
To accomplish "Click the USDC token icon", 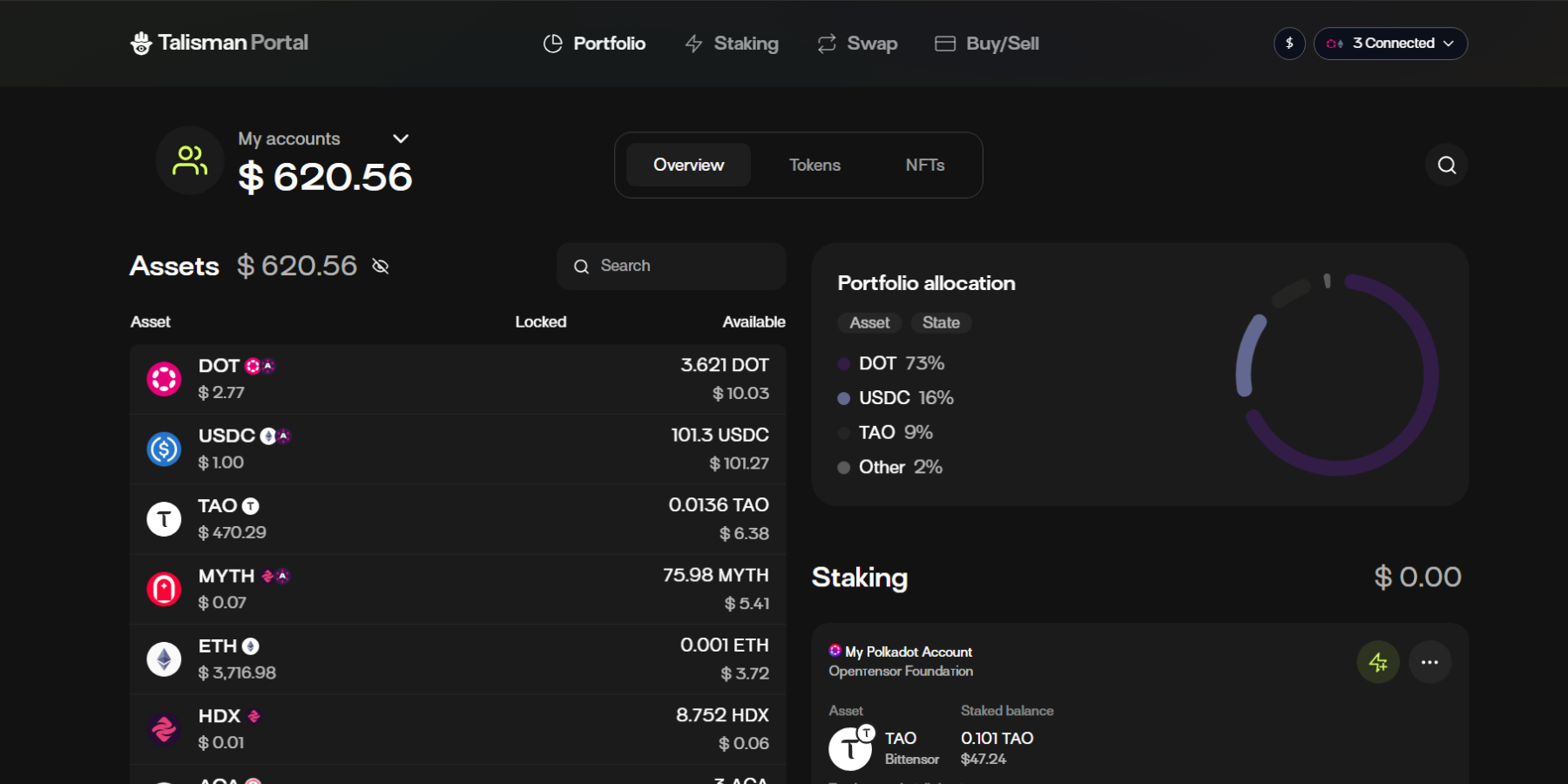I will (x=164, y=449).
